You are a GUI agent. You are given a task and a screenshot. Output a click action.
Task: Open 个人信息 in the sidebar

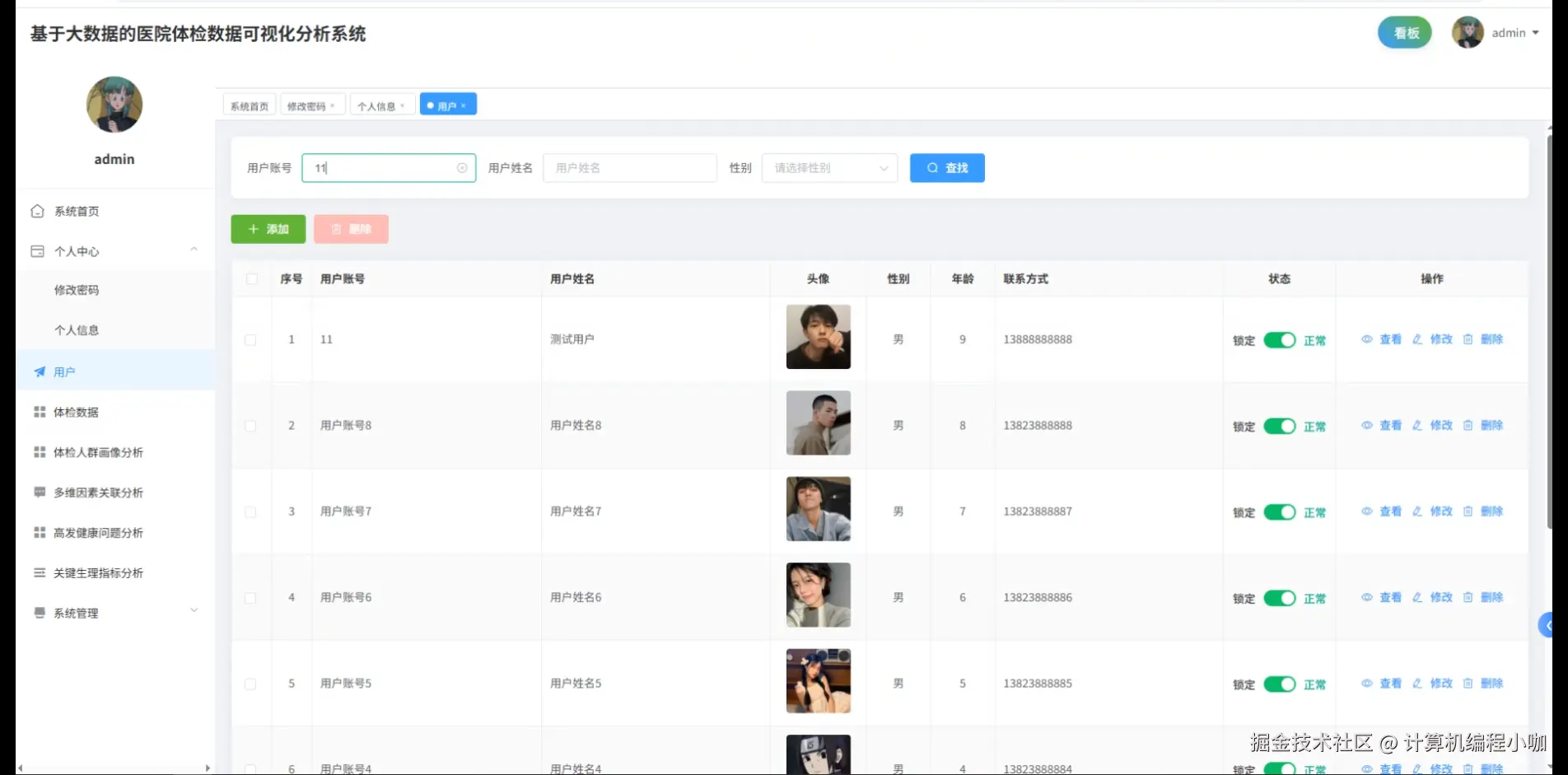77,330
